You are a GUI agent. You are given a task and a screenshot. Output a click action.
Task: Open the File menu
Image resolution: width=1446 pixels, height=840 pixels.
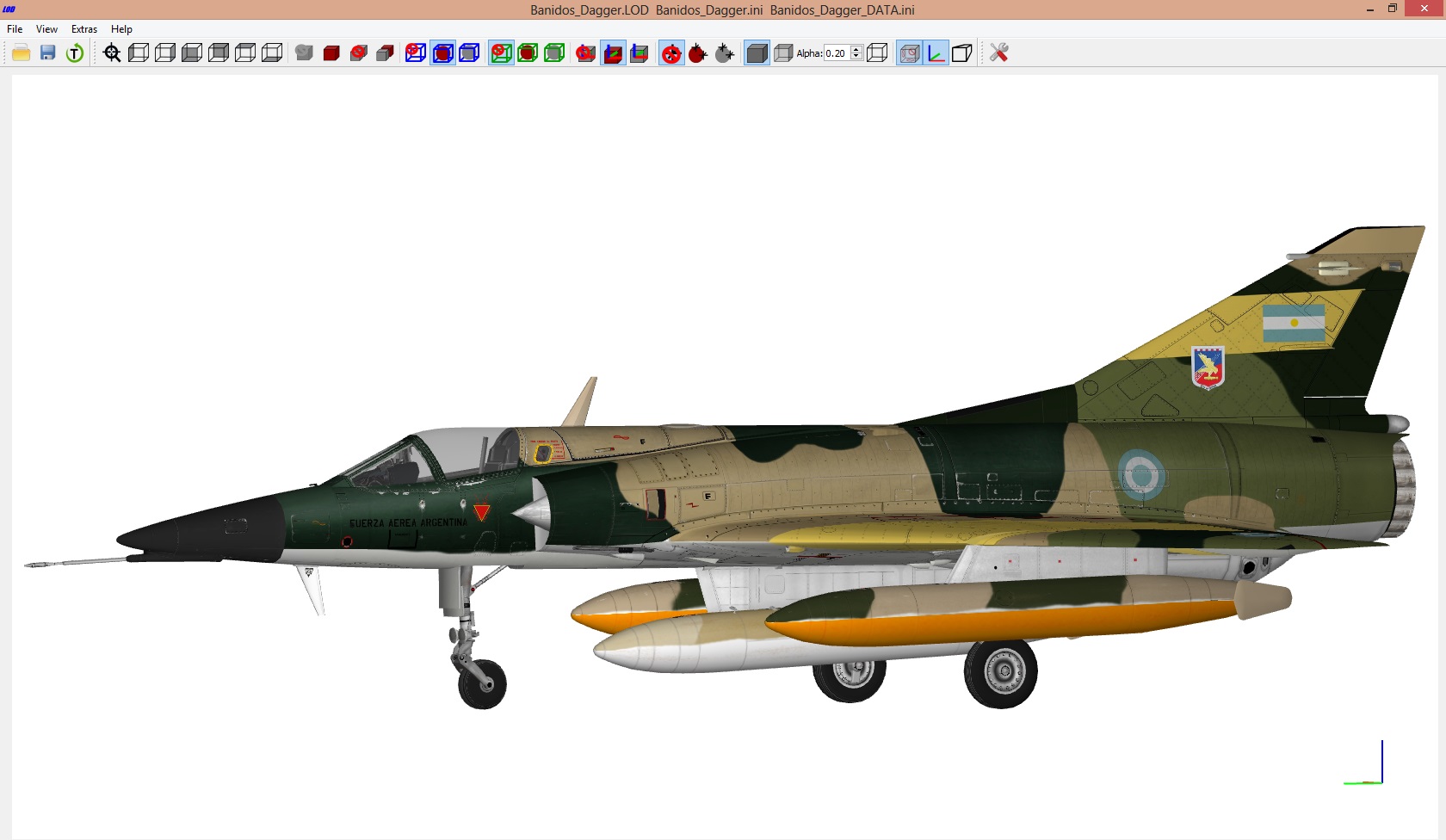click(x=15, y=28)
